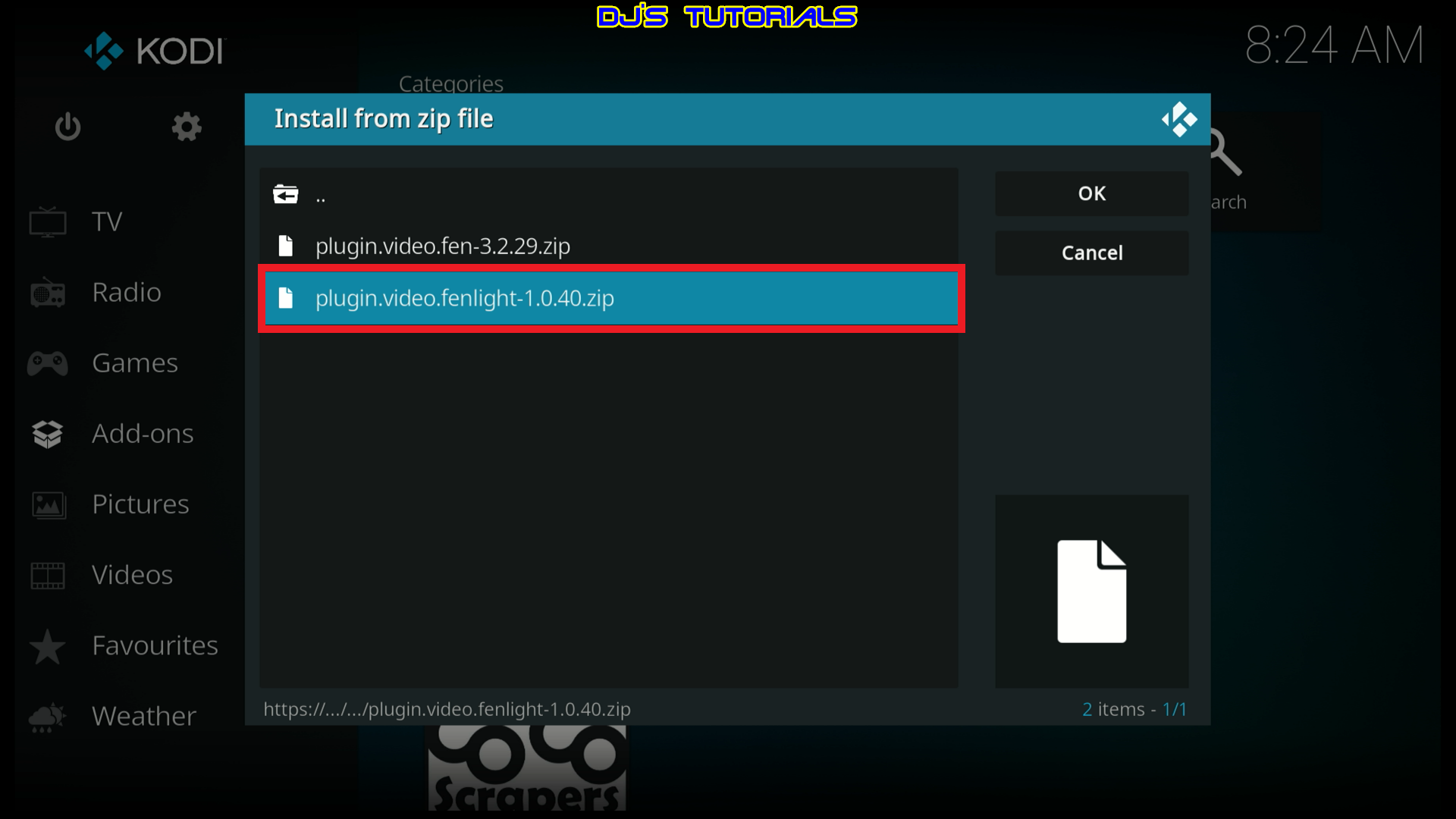Click the plugin.video.fen-3.2.29.zip file
Image resolution: width=1456 pixels, height=819 pixels.
point(442,245)
